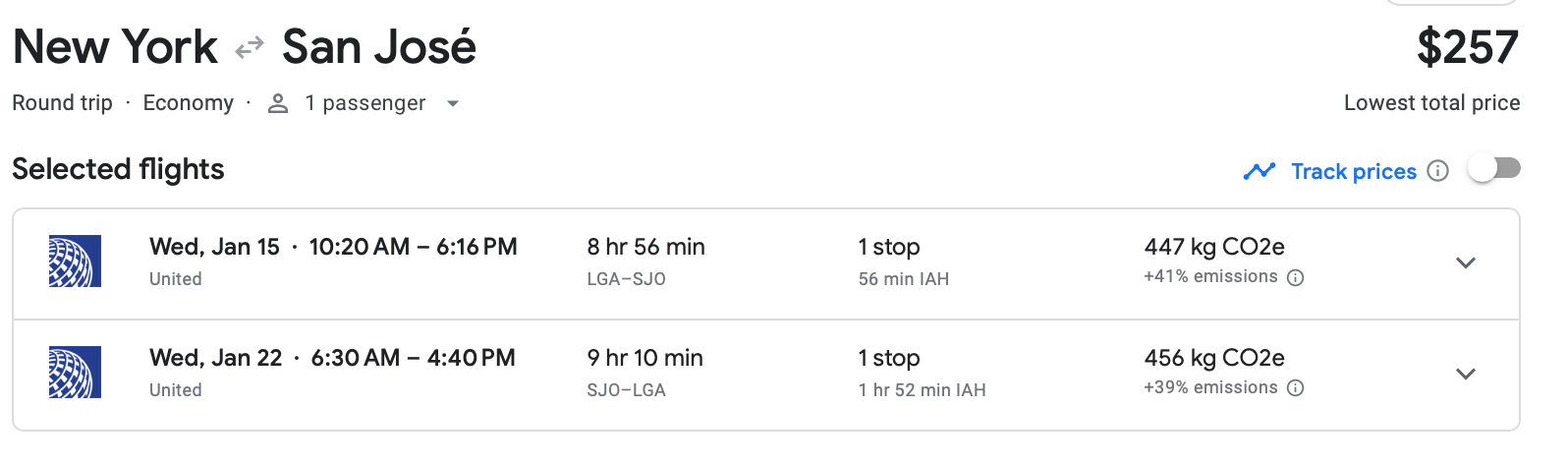This screenshot has width=1568, height=466.
Task: Click the round-trip arrows icon between cities
Action: [x=250, y=47]
